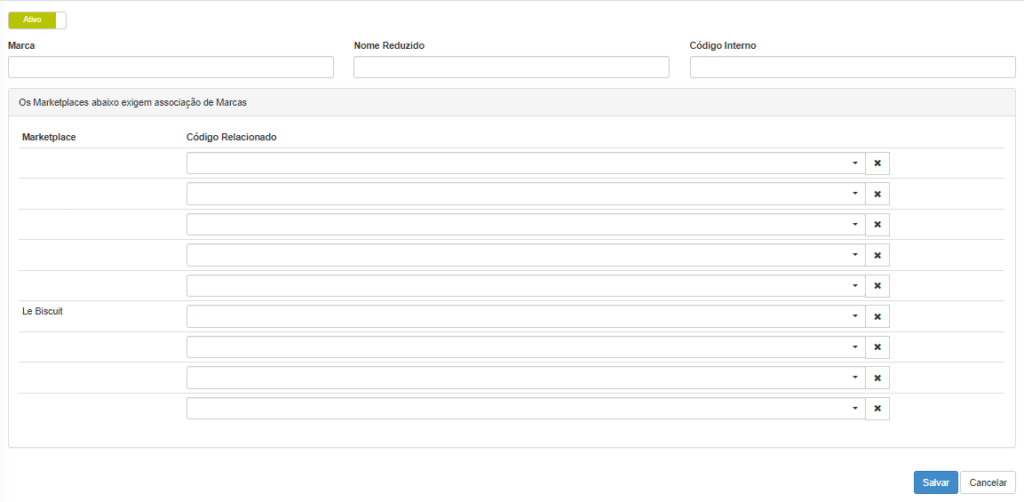Image resolution: width=1024 pixels, height=502 pixels.
Task: Click the Cancelar button
Action: point(988,482)
